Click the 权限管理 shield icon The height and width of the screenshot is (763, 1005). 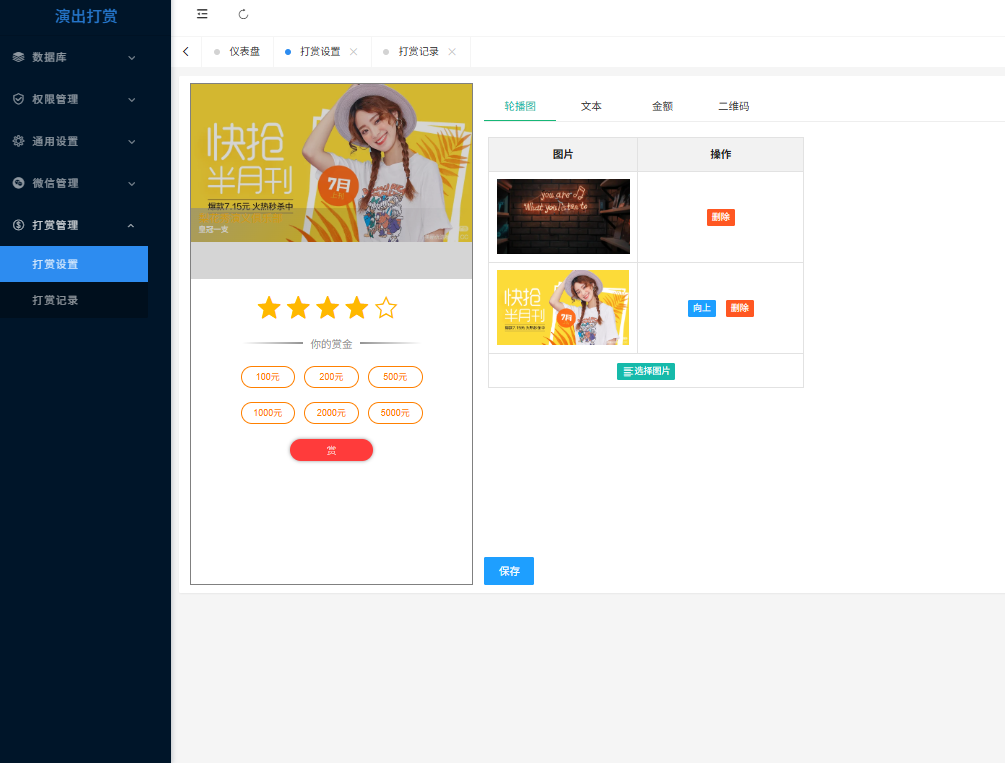(19, 99)
